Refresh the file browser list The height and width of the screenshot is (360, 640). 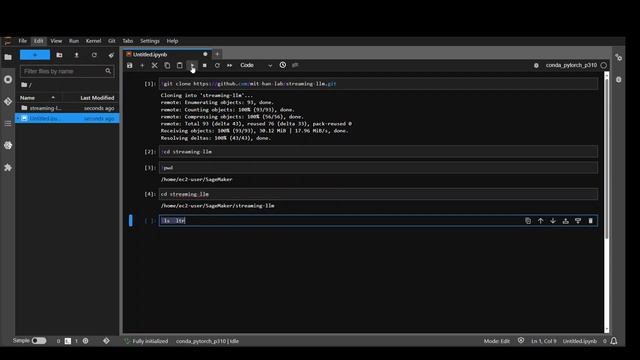pos(94,55)
